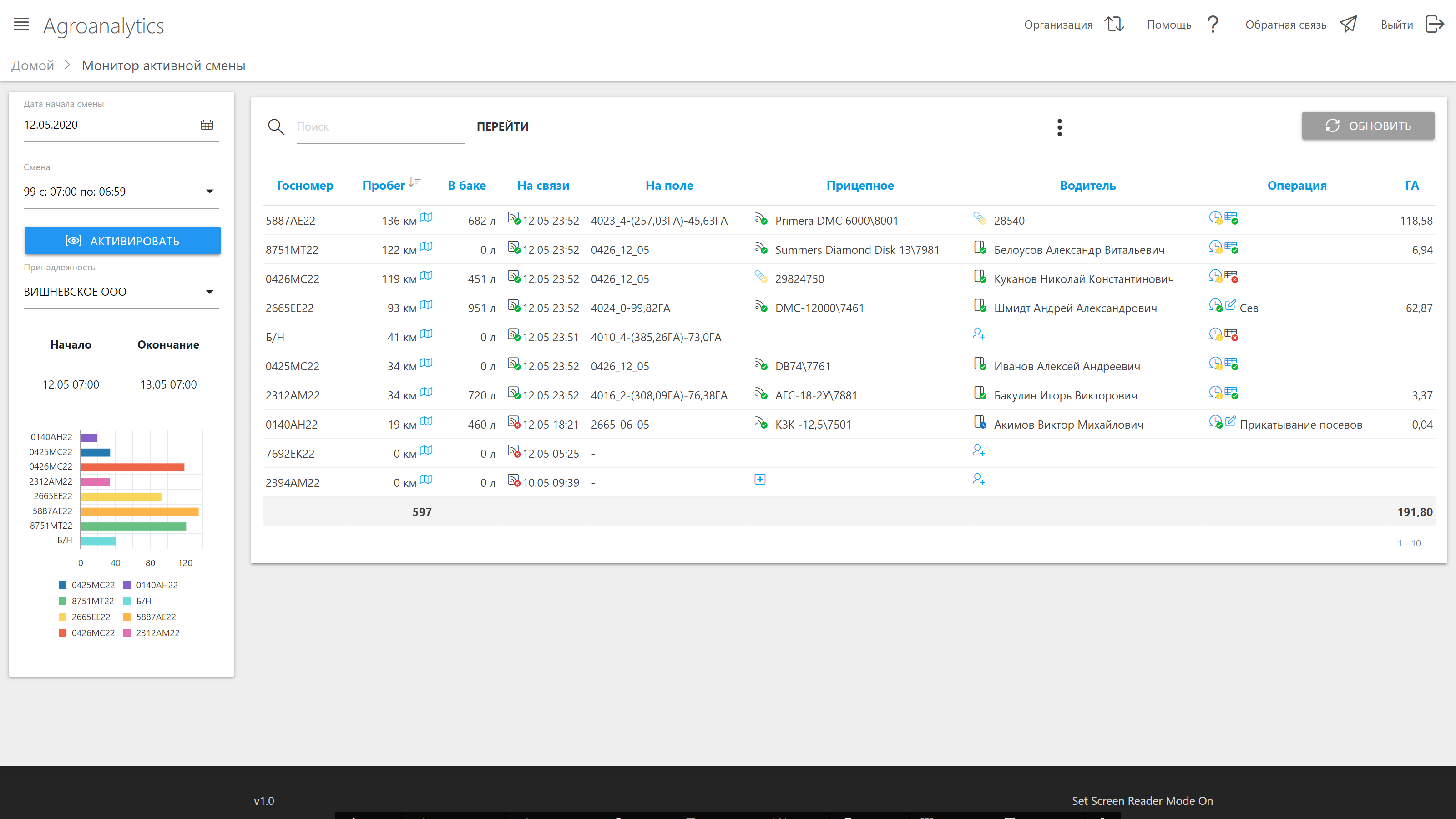Viewport: 1456px width, 819px height.
Task: Click the orange 5887AE22 chart bar
Action: tap(140, 511)
